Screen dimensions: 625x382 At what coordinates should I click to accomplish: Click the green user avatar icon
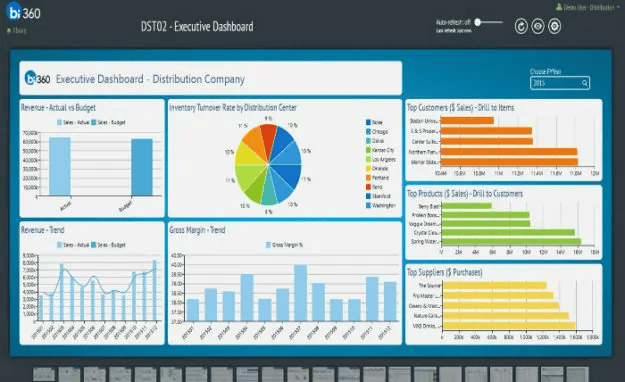tap(559, 7)
